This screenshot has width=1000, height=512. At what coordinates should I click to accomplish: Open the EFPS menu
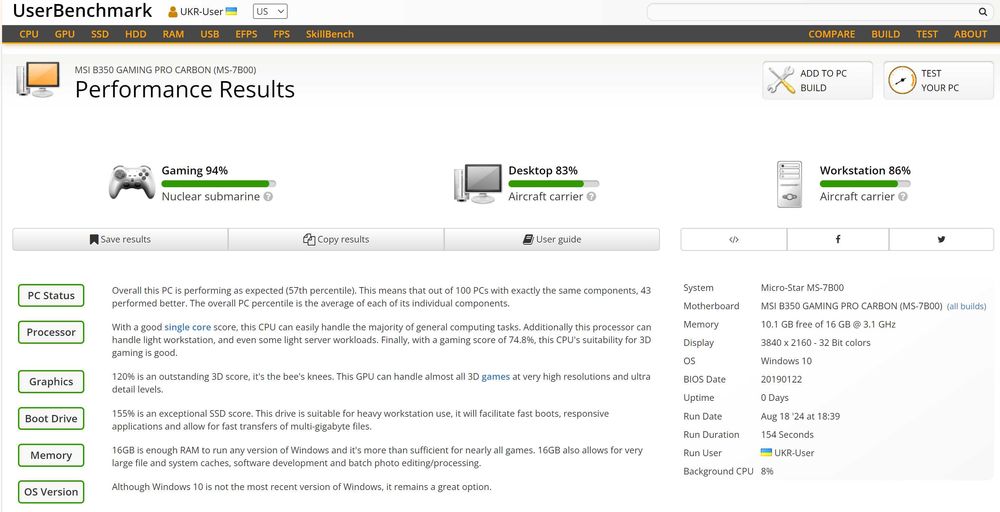pyautogui.click(x=246, y=34)
